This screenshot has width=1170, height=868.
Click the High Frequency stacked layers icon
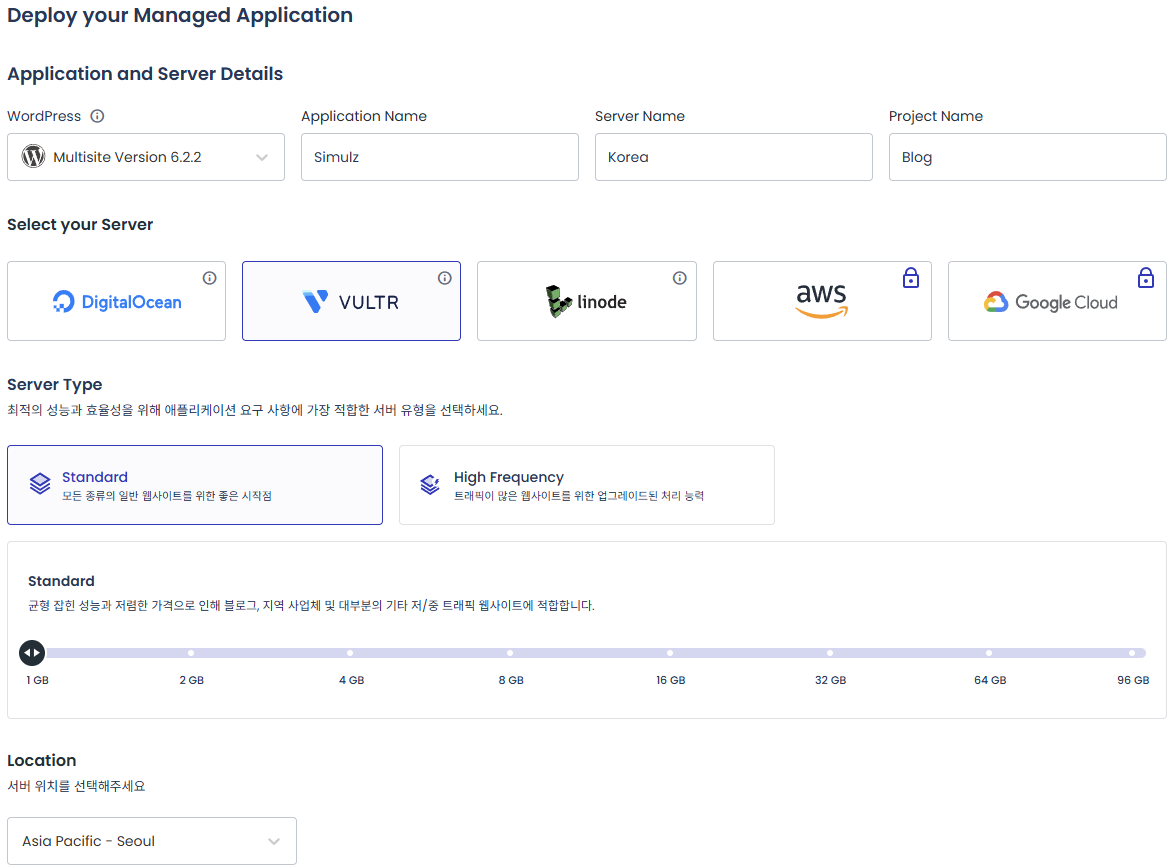(431, 484)
